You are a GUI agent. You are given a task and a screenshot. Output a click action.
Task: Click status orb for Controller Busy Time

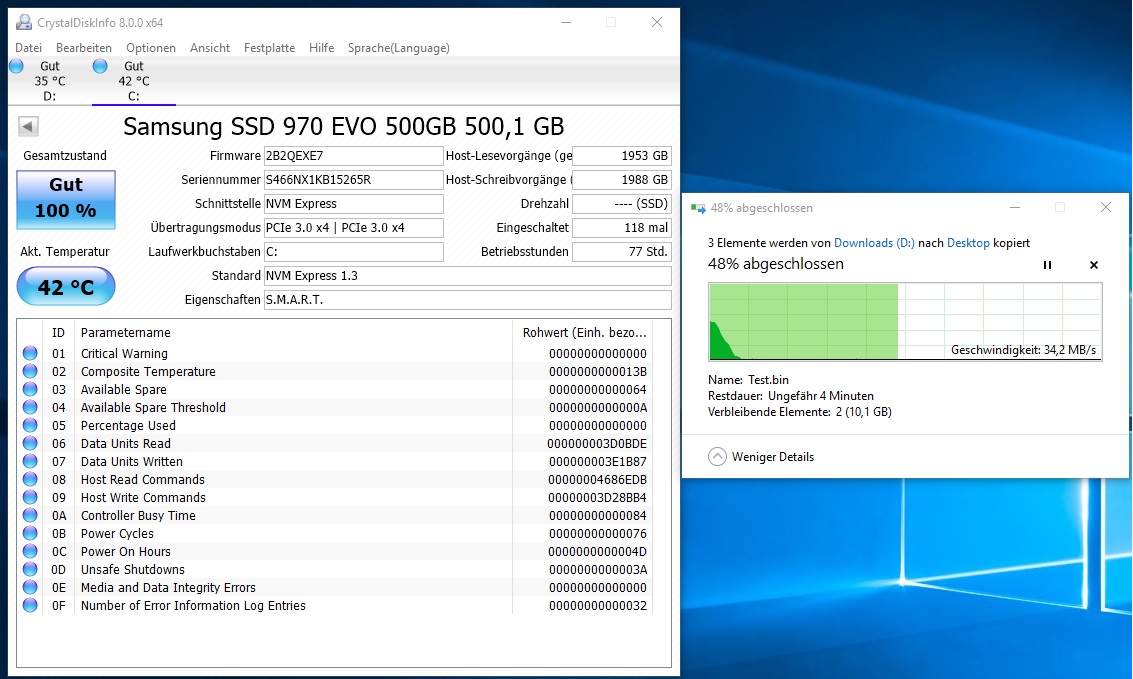pos(30,515)
